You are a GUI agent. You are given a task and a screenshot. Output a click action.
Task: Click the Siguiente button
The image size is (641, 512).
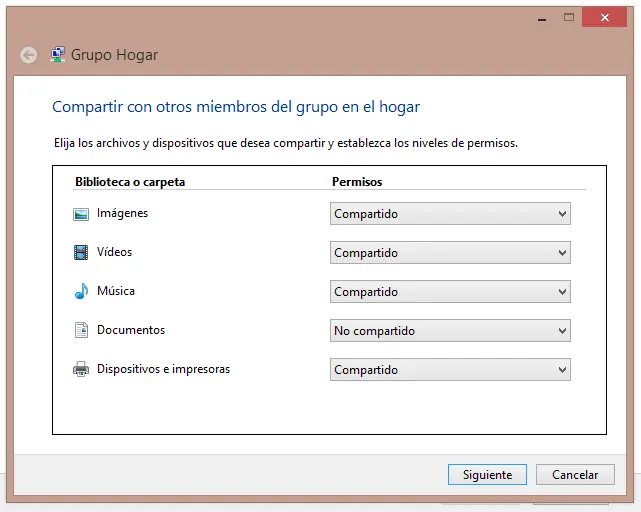coord(487,474)
